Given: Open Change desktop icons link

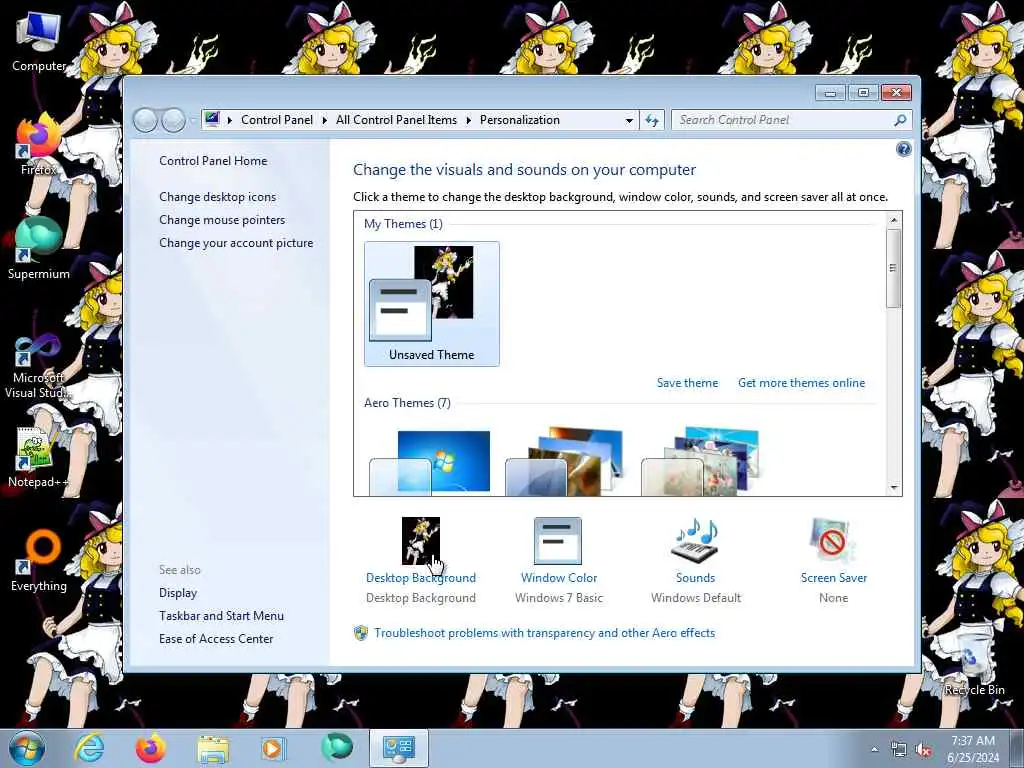Looking at the screenshot, I should point(217,197).
